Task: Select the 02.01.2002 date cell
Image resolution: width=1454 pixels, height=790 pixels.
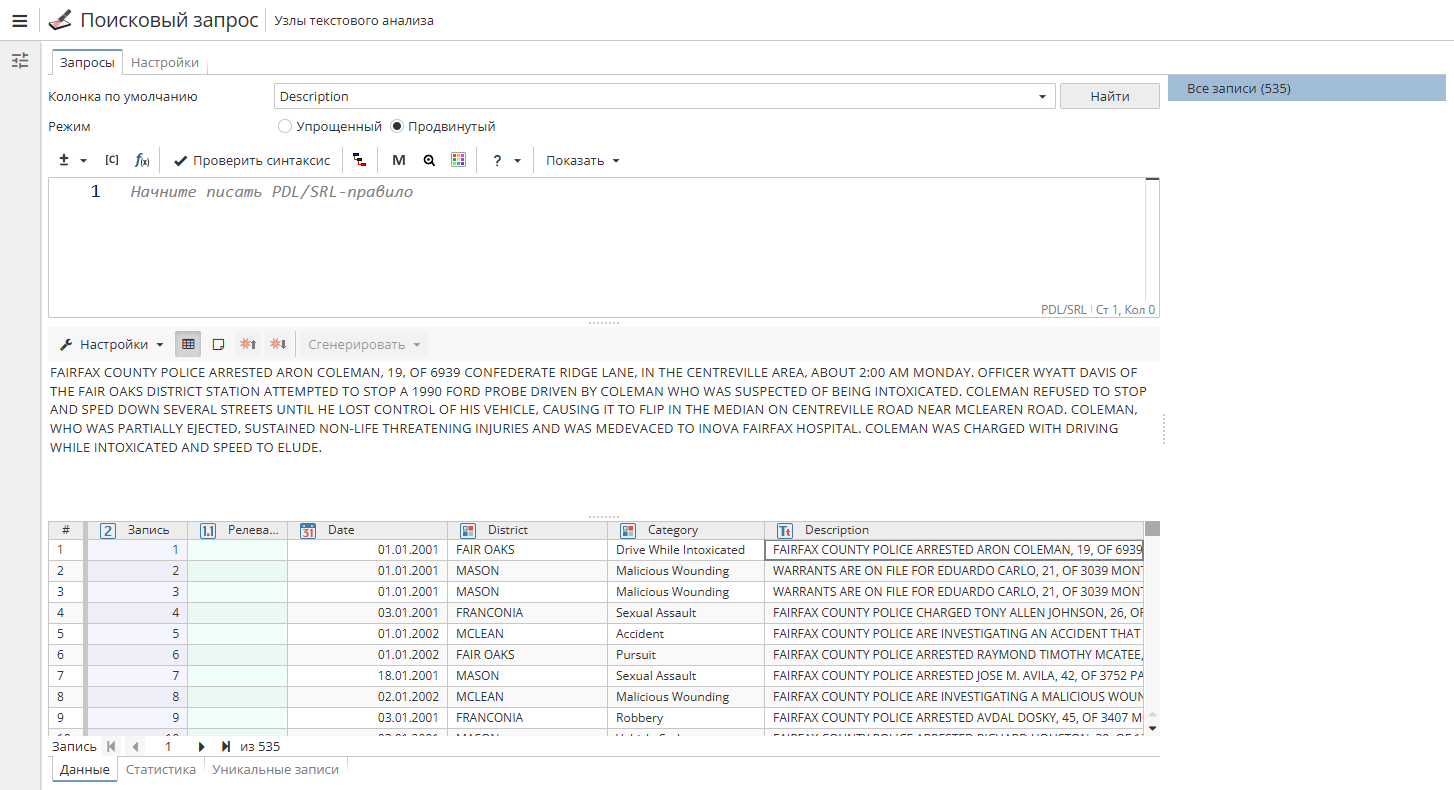Action: pos(368,696)
